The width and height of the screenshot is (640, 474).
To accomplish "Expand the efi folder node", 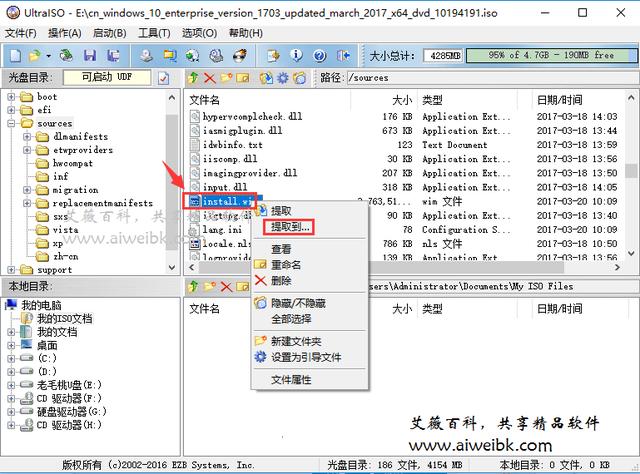I will (11, 110).
